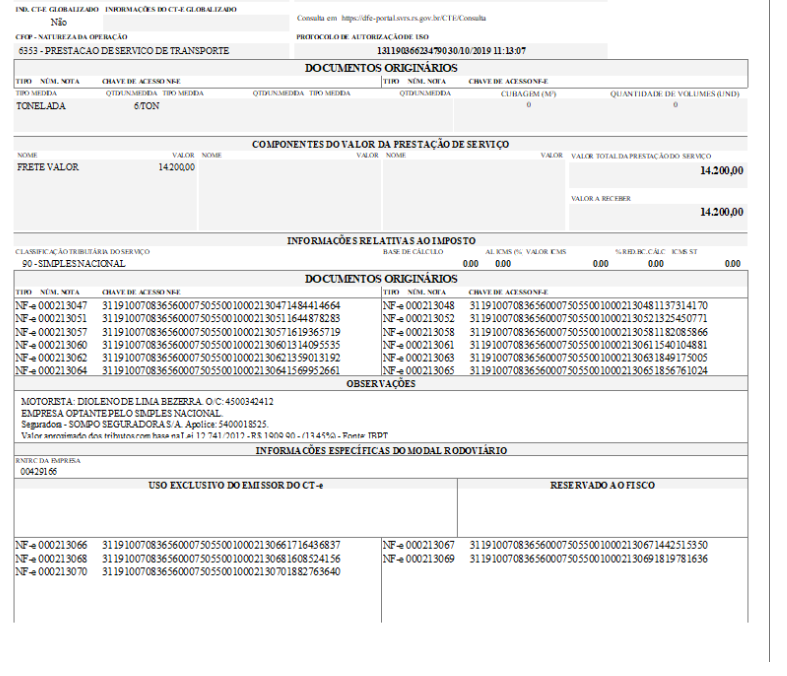Click row NF-e 000213064

tap(178, 370)
